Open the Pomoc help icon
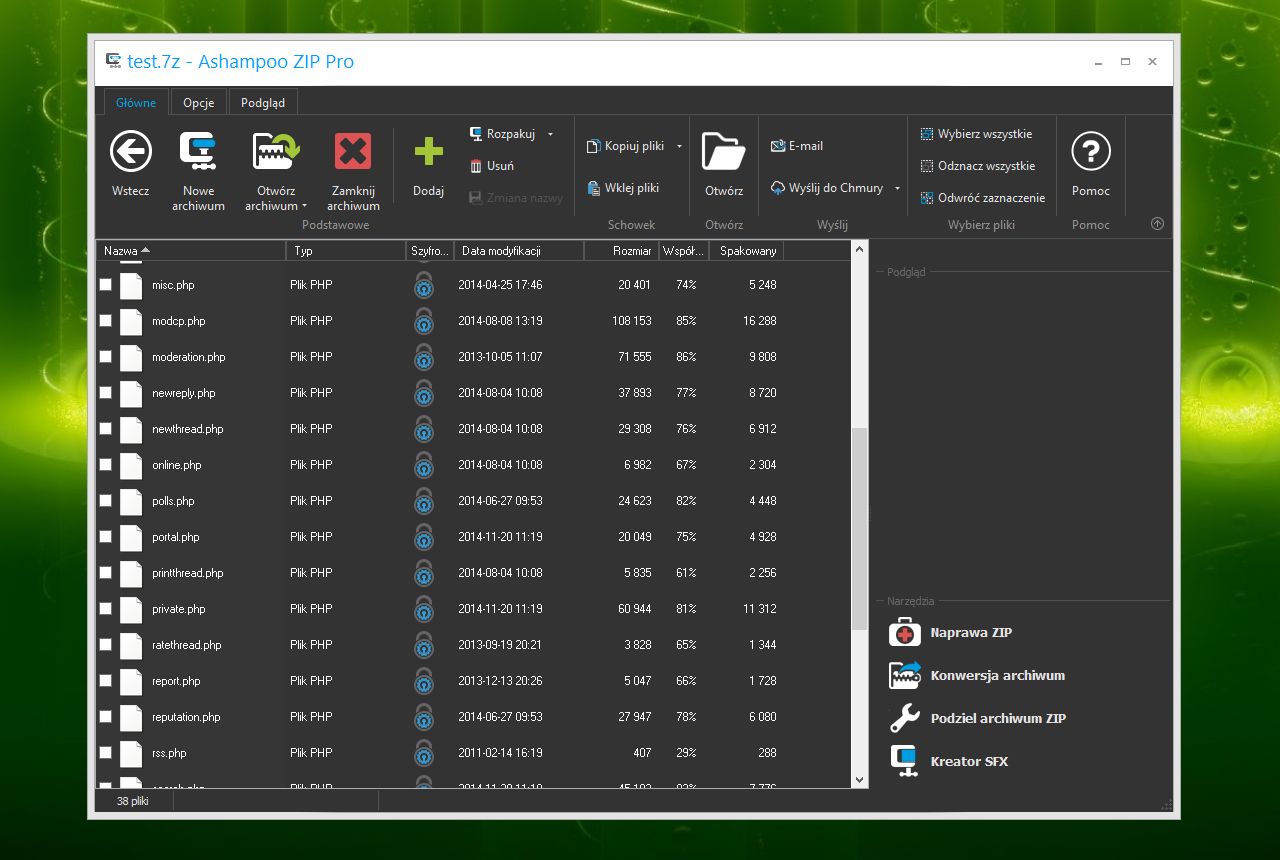The image size is (1280, 860). (x=1090, y=152)
